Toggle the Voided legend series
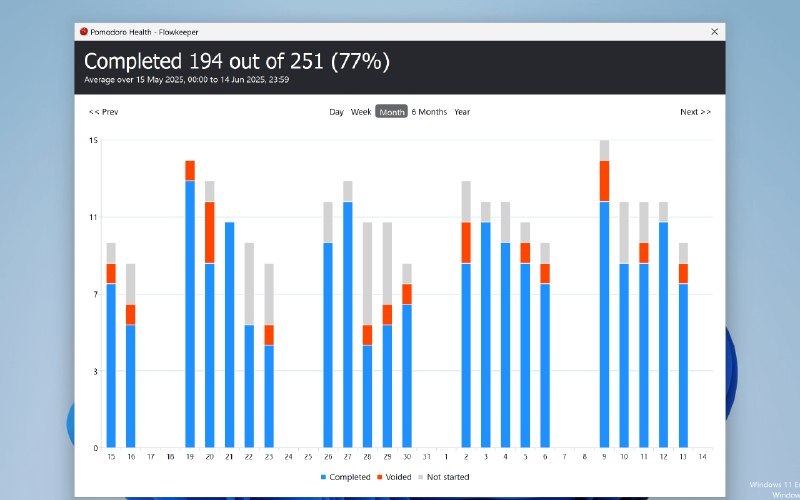Image resolution: width=800 pixels, height=500 pixels. [394, 477]
